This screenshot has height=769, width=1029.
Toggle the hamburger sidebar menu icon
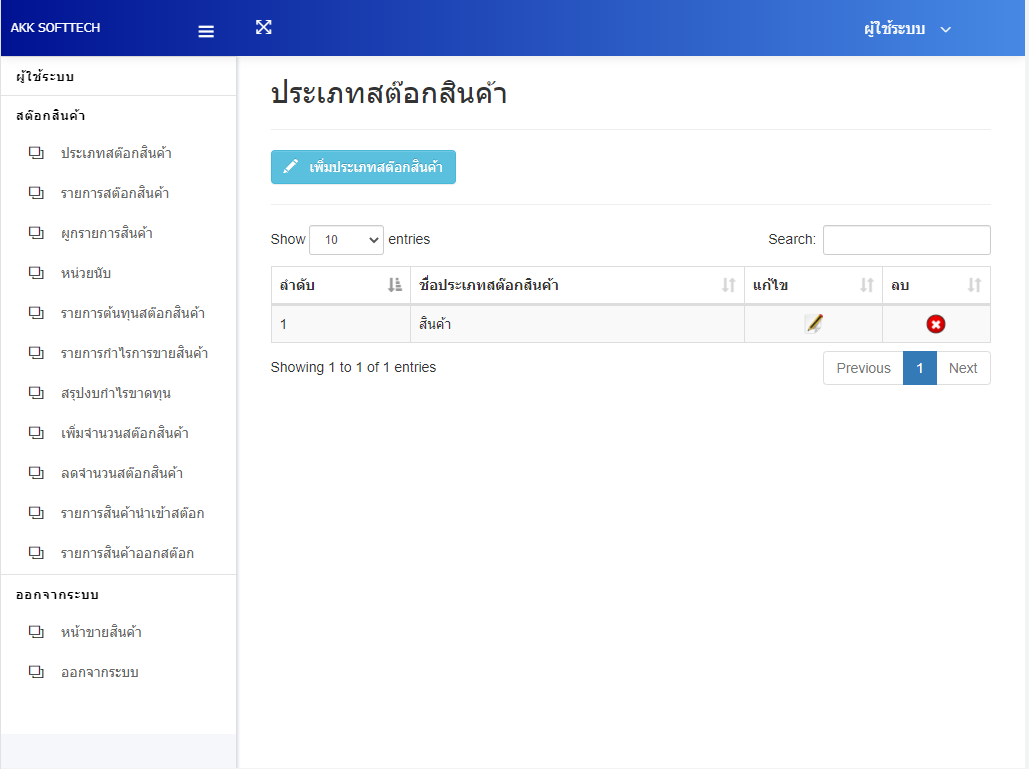click(x=206, y=31)
